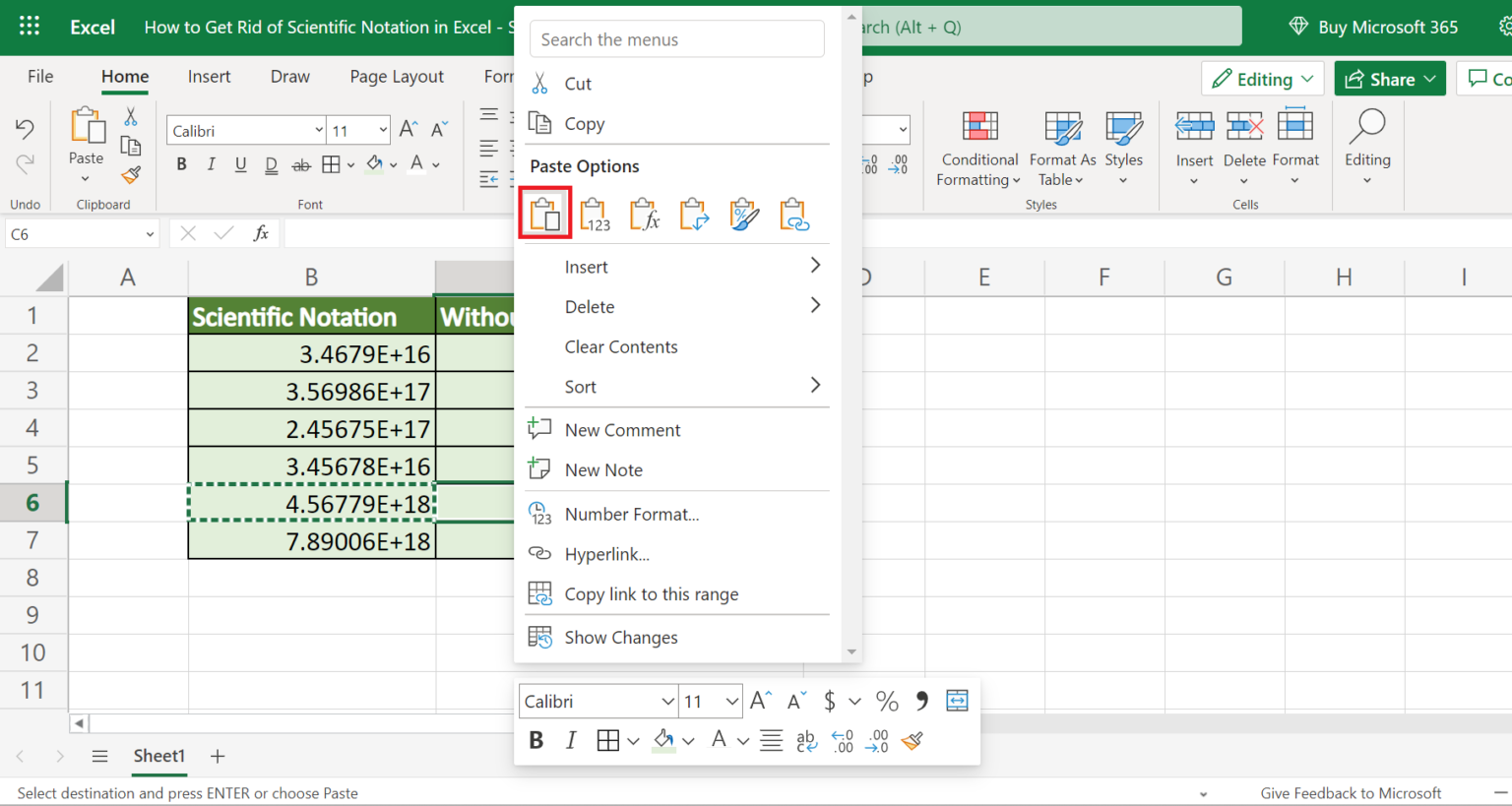Toggle bold on the mini toolbar
The width and height of the screenshot is (1512, 806).
(536, 740)
